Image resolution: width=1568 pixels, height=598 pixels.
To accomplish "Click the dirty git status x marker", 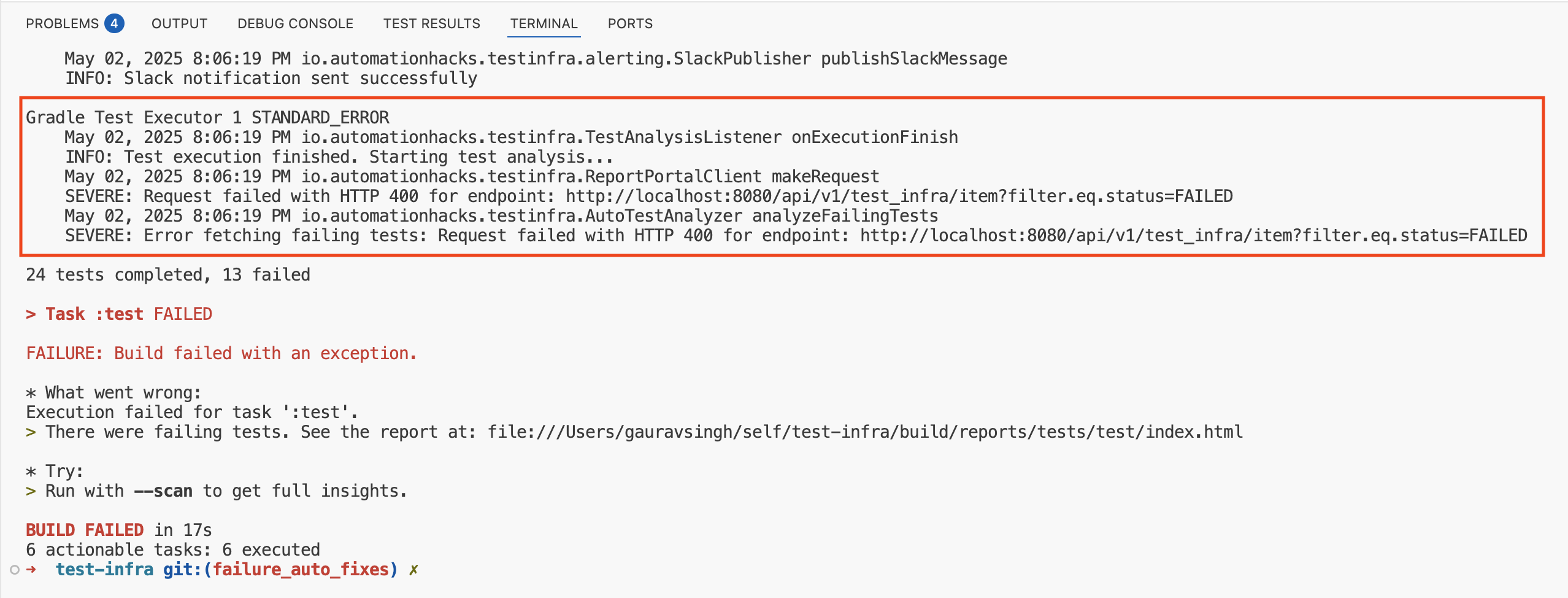I will 413,570.
